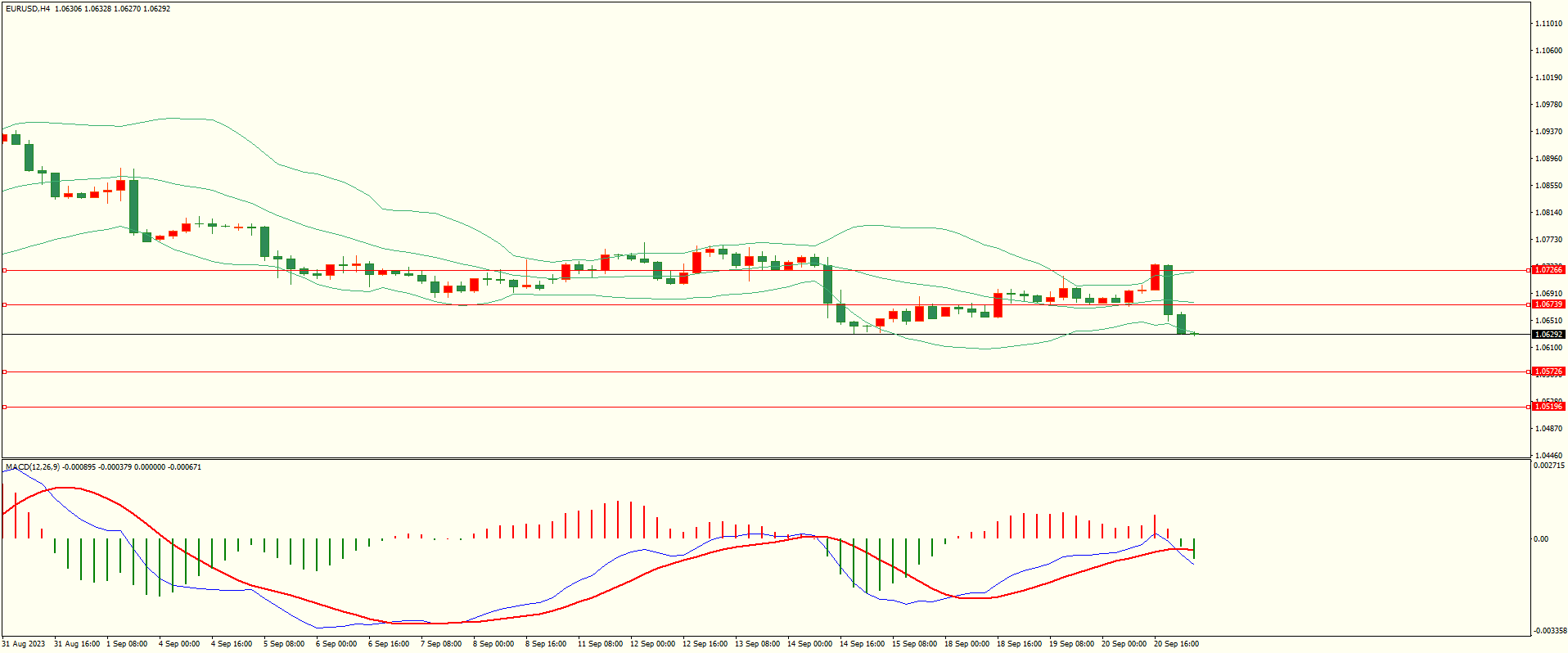Click the 0.002715 MACD scale value
This screenshot has width=1568, height=653.
pos(1548,466)
